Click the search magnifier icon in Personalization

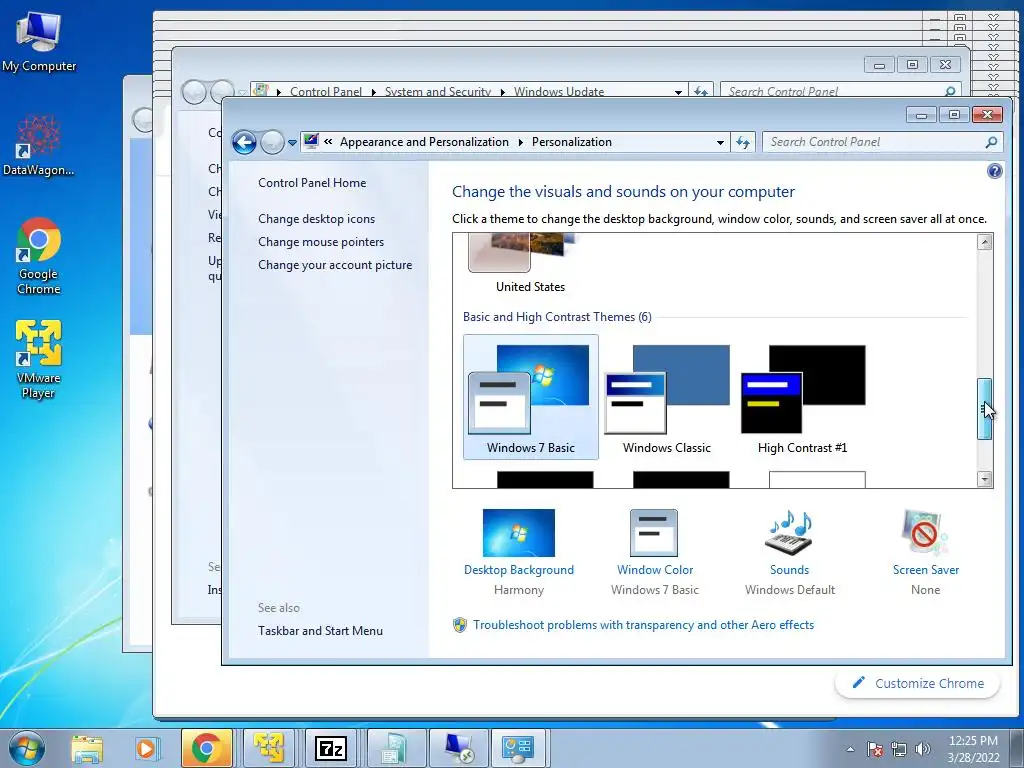pos(991,142)
